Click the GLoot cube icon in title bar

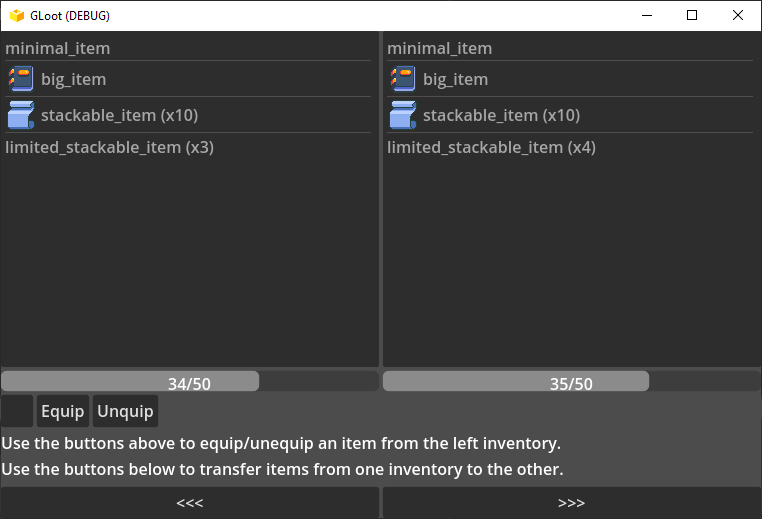17,16
